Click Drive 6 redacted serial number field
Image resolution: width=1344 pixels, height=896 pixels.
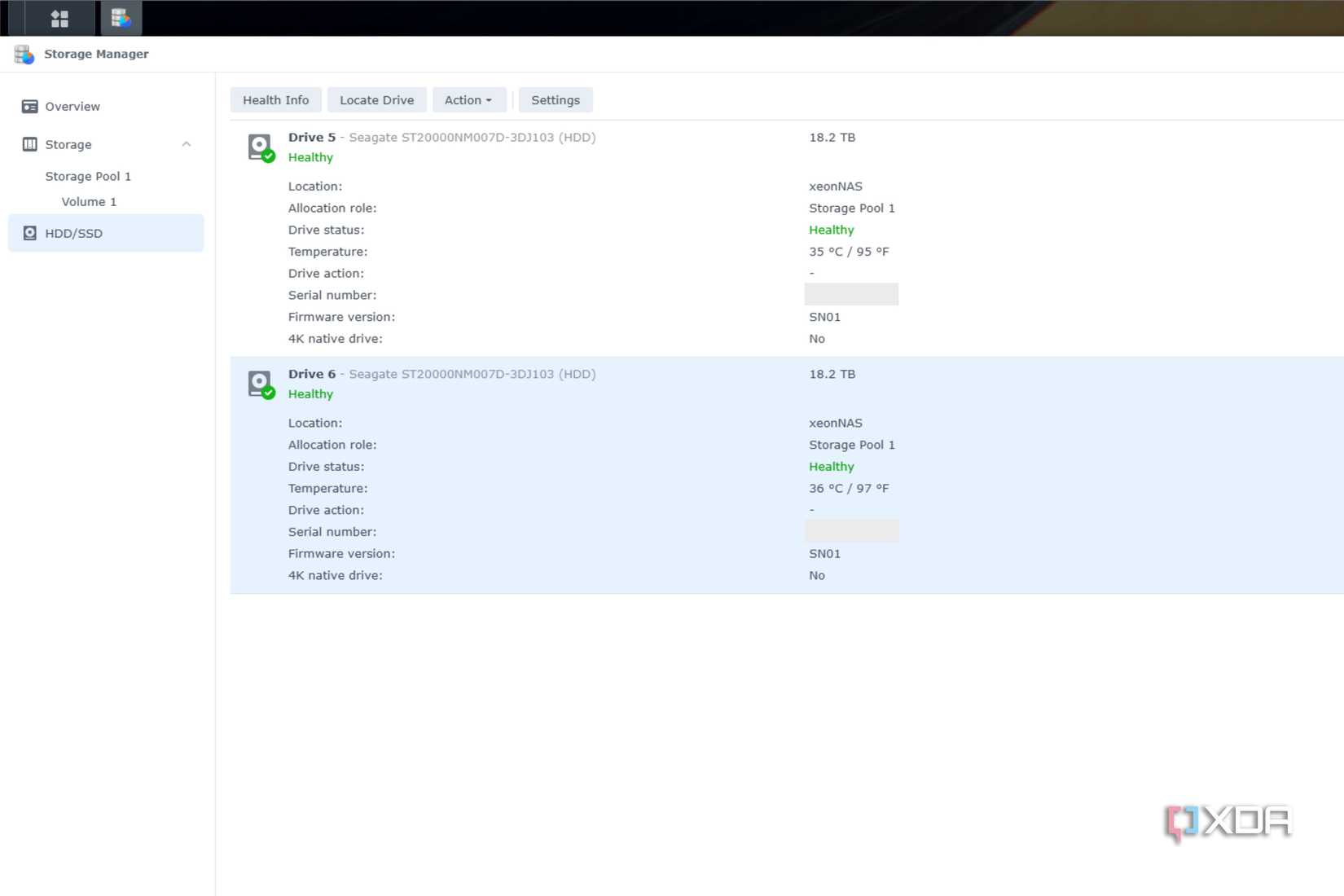851,531
